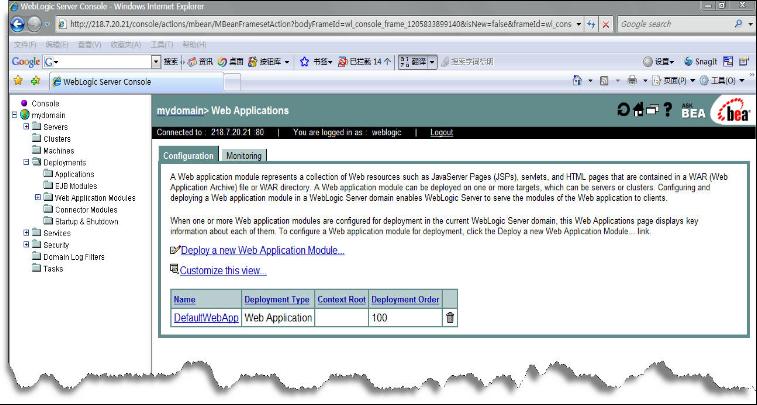
Task: Click the Google toolbar search field
Action: (x=98, y=62)
